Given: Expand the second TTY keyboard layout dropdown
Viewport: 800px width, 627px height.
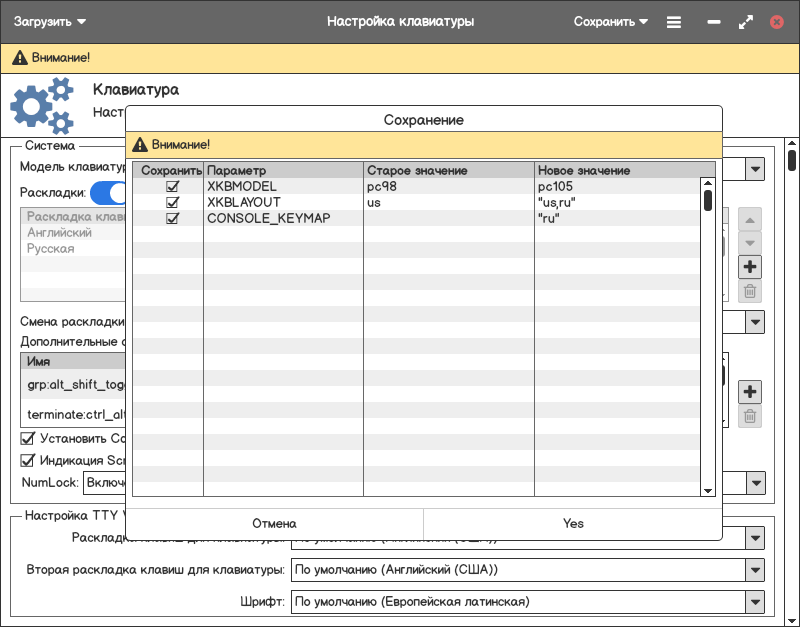Looking at the screenshot, I should (755, 570).
